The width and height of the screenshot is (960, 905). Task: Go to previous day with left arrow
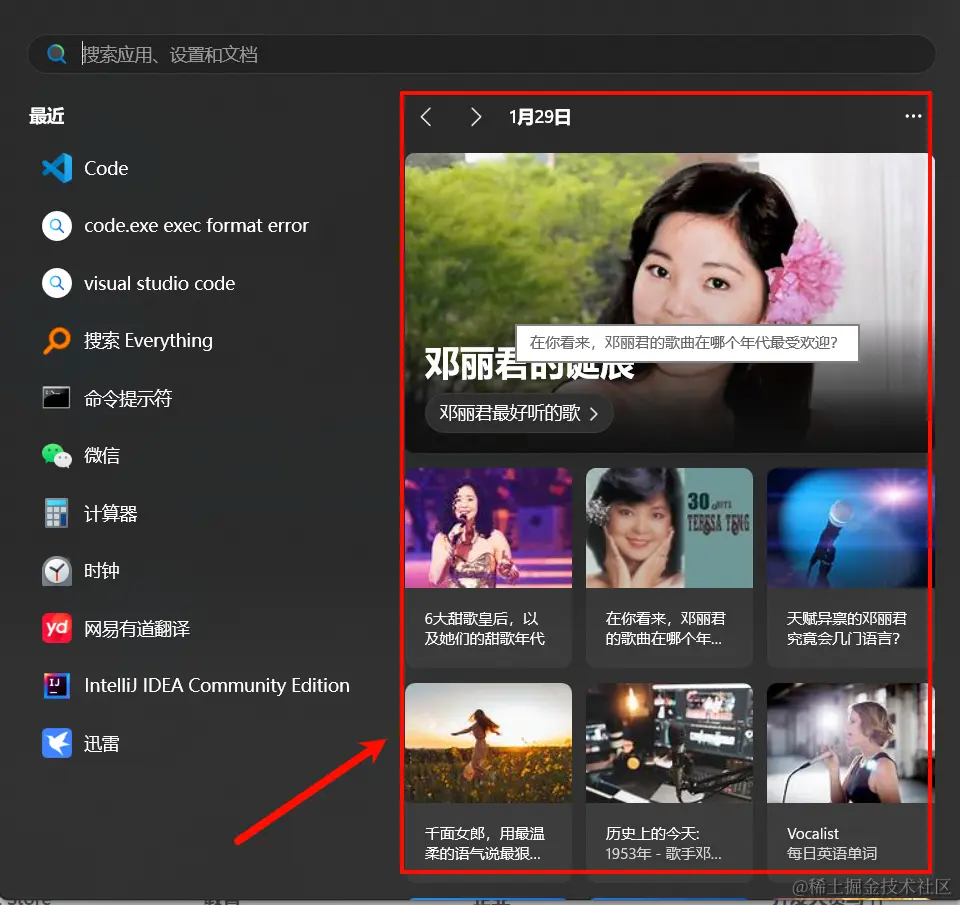(427, 116)
